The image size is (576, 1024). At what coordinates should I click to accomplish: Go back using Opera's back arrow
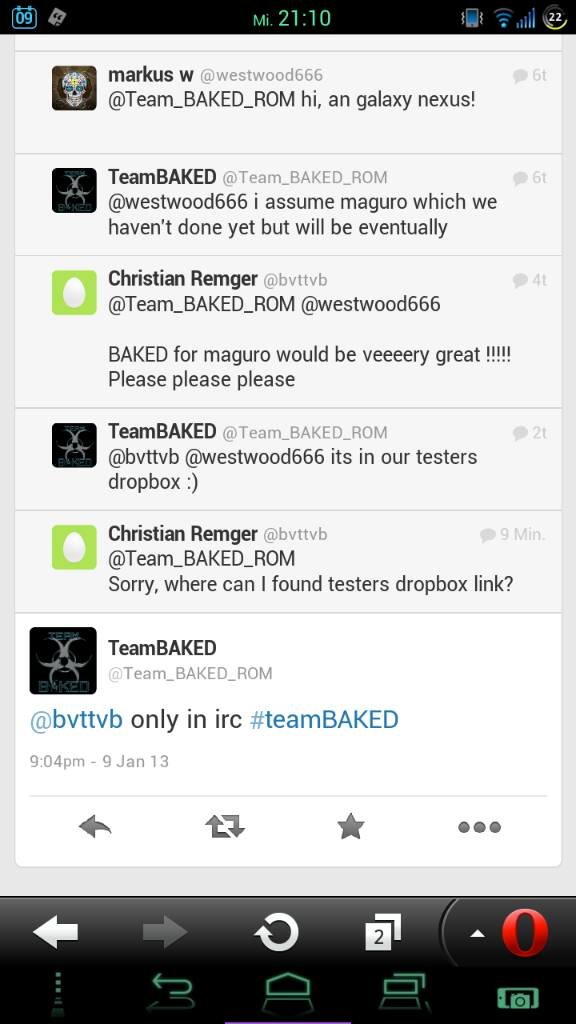pyautogui.click(x=56, y=931)
